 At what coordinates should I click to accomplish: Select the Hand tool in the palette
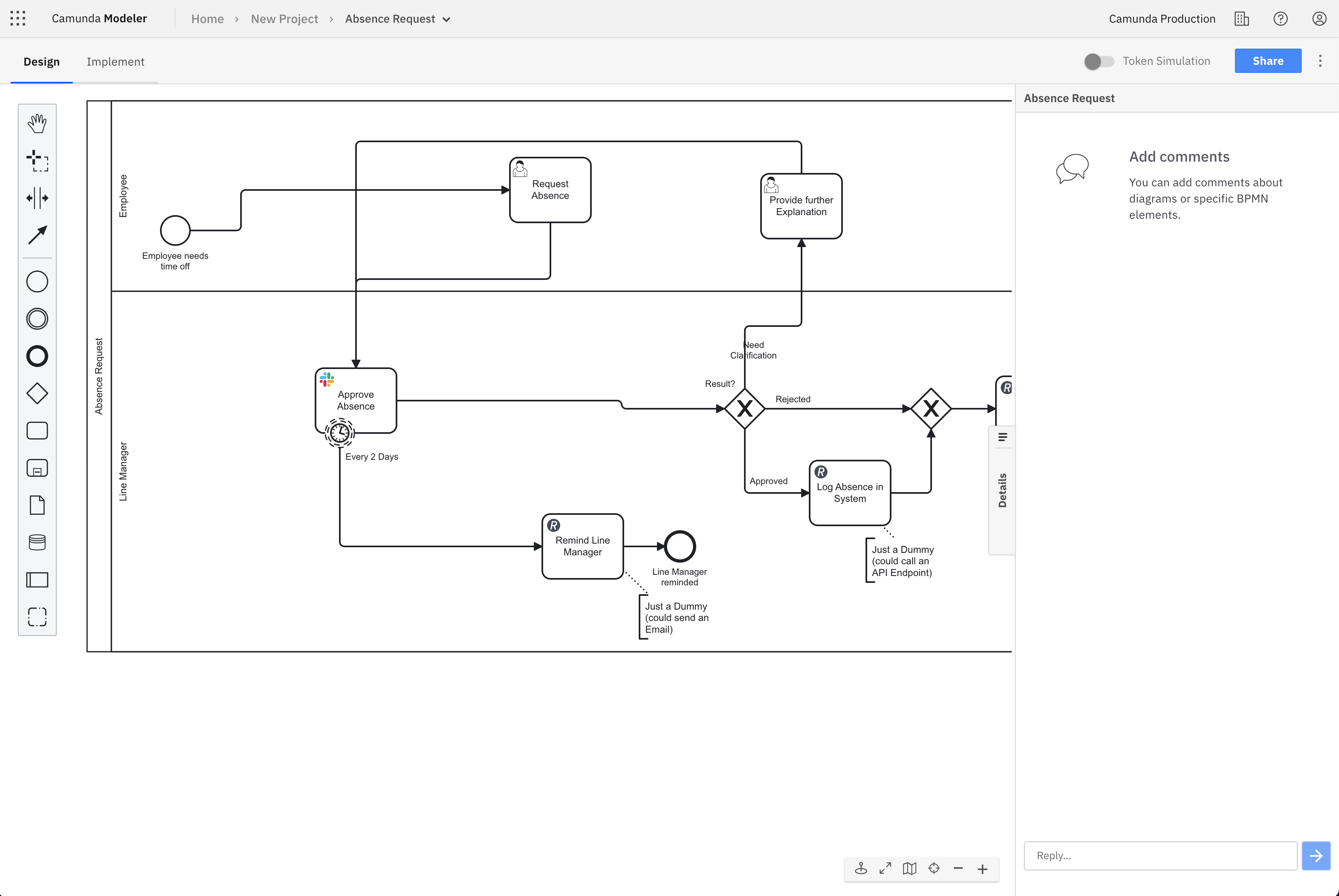pyautogui.click(x=37, y=122)
